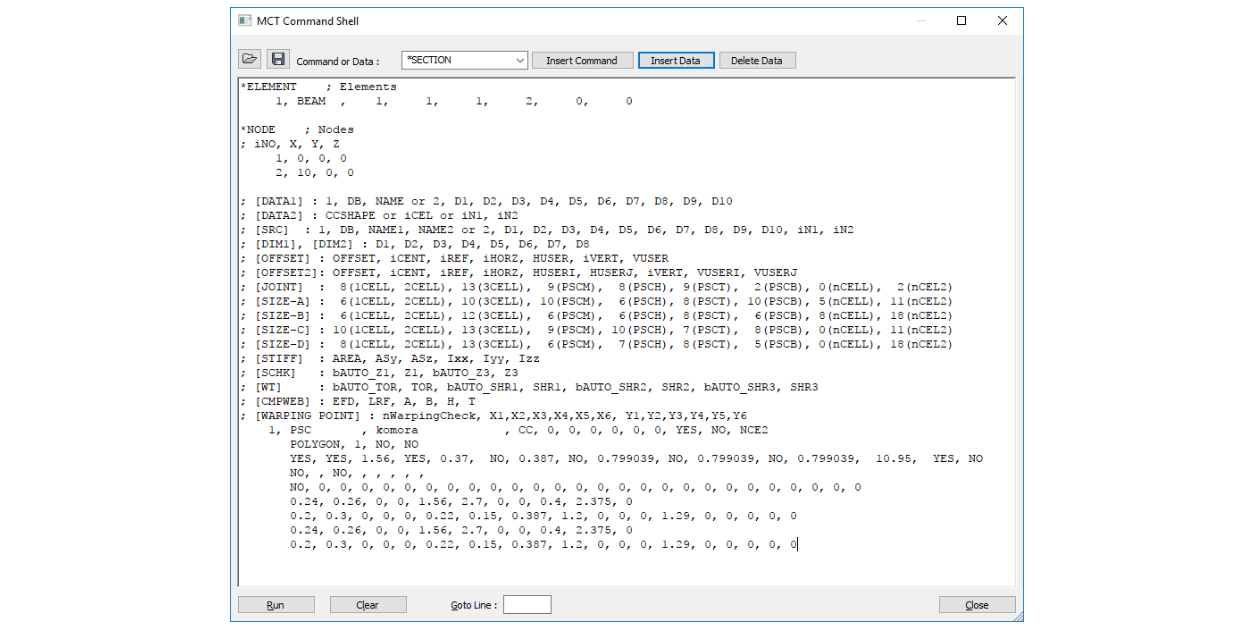The height and width of the screenshot is (630, 1260).
Task: Select the *SECTION combo box field
Action: pos(457,61)
